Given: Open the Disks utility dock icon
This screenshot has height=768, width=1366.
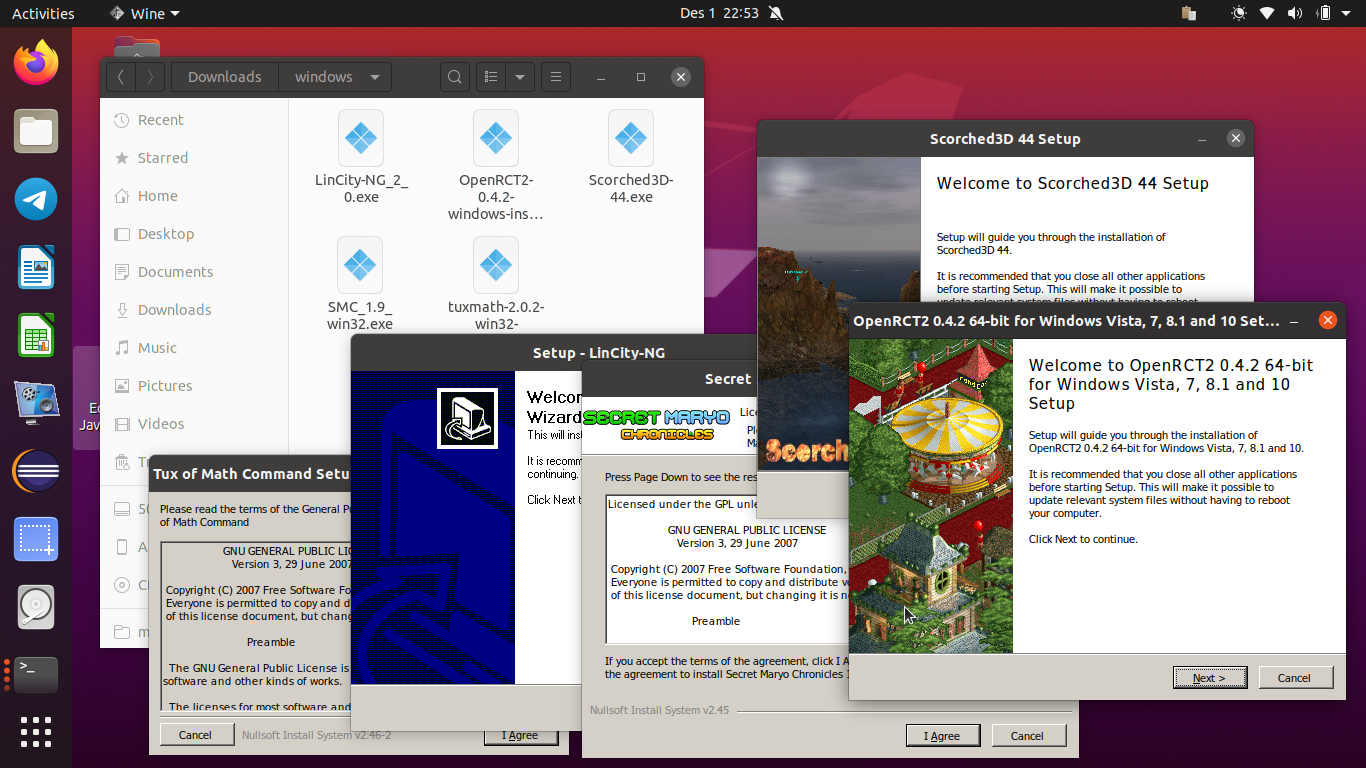Looking at the screenshot, I should (x=36, y=607).
